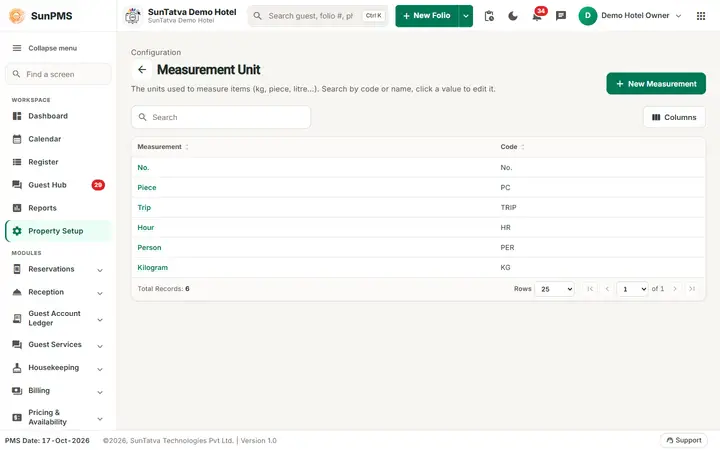Viewport: 720px width, 450px height.
Task: Expand the Reservations menu chevron
Action: pyautogui.click(x=100, y=270)
